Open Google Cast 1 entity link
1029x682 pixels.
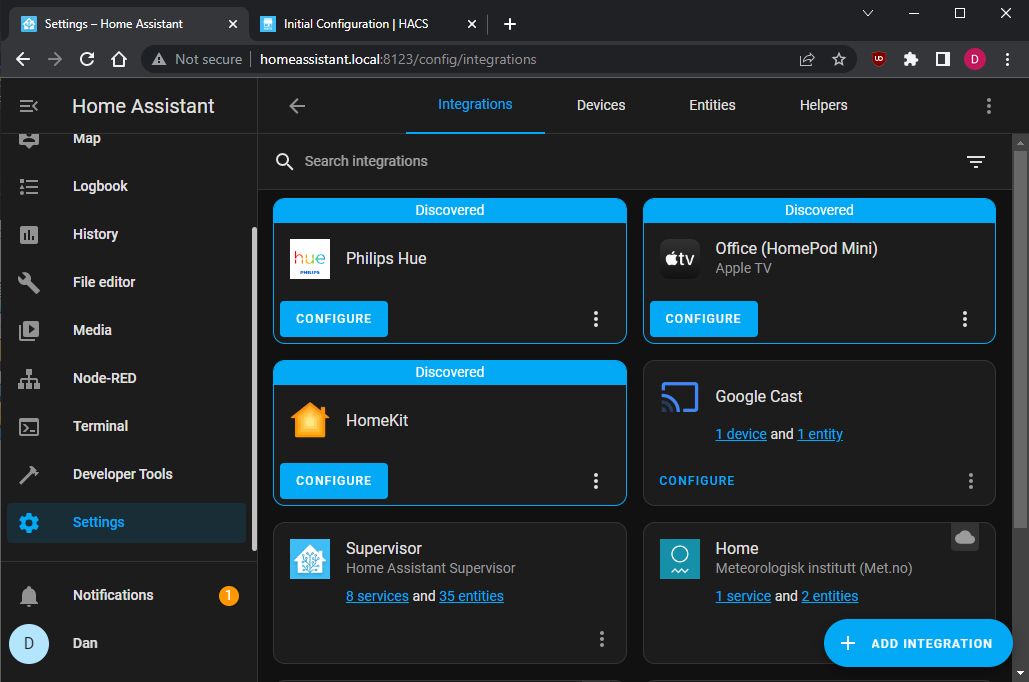[820, 434]
